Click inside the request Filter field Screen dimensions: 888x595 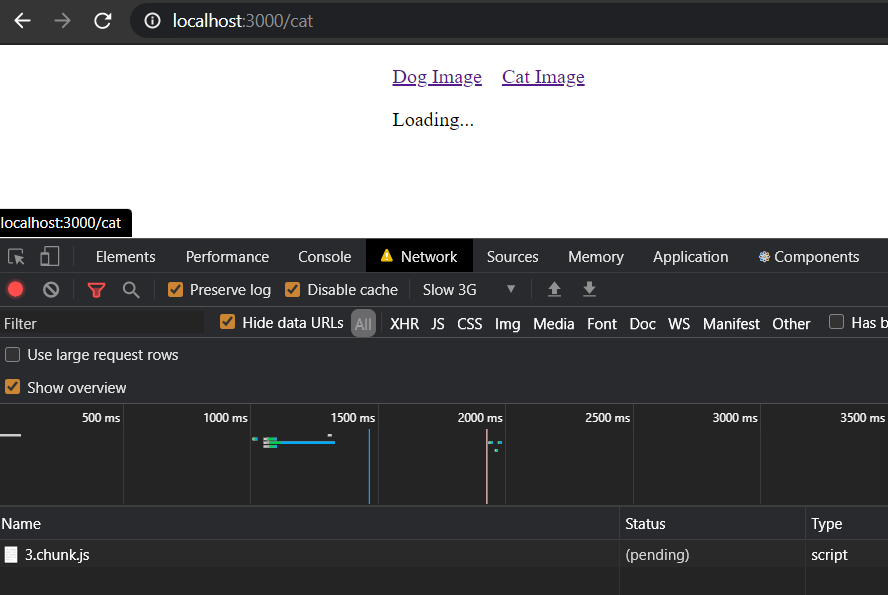point(100,323)
